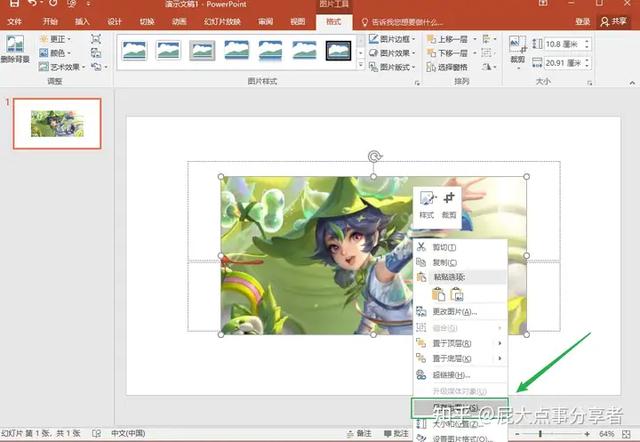Click the Sign in (登录) link

coord(582,22)
